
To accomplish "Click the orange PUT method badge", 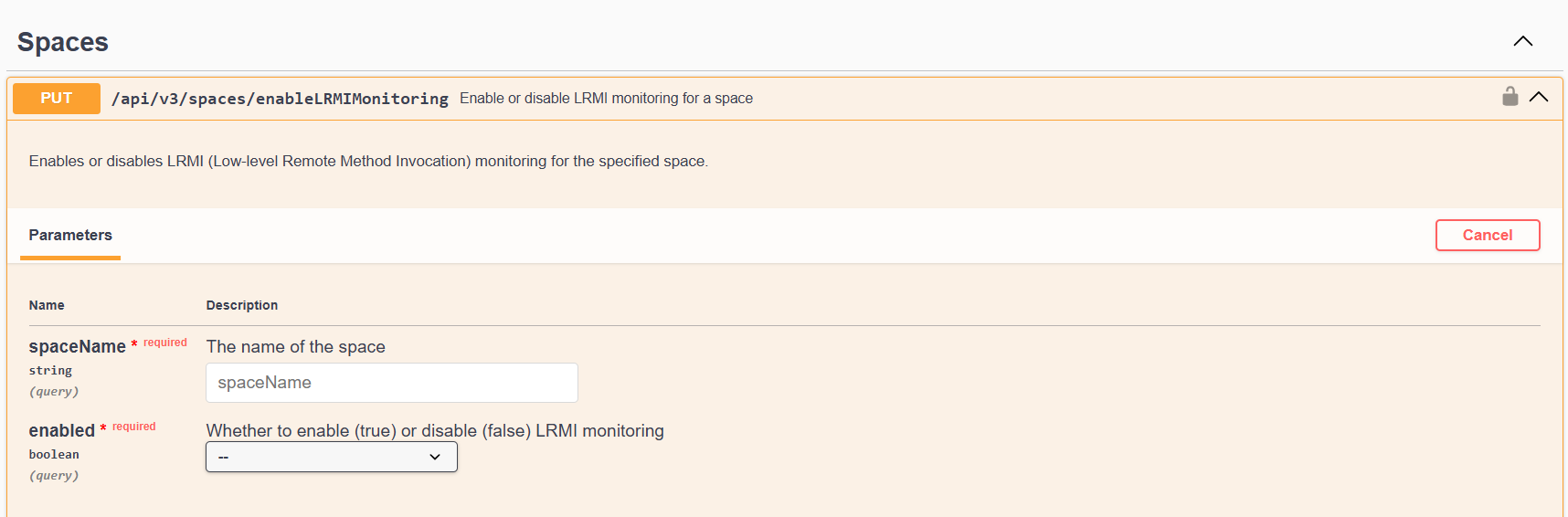I will tap(57, 99).
